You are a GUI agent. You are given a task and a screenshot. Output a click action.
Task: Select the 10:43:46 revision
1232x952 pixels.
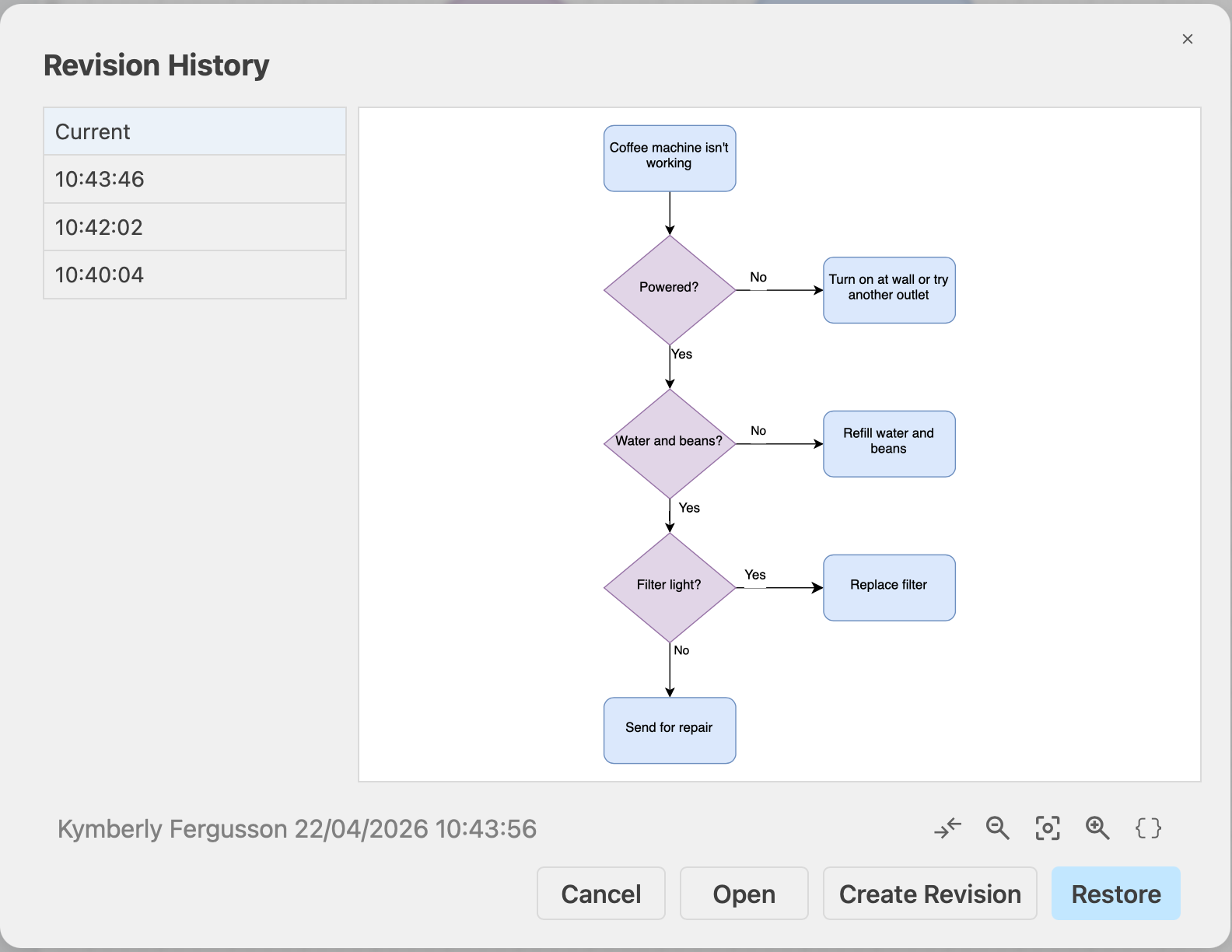click(194, 180)
